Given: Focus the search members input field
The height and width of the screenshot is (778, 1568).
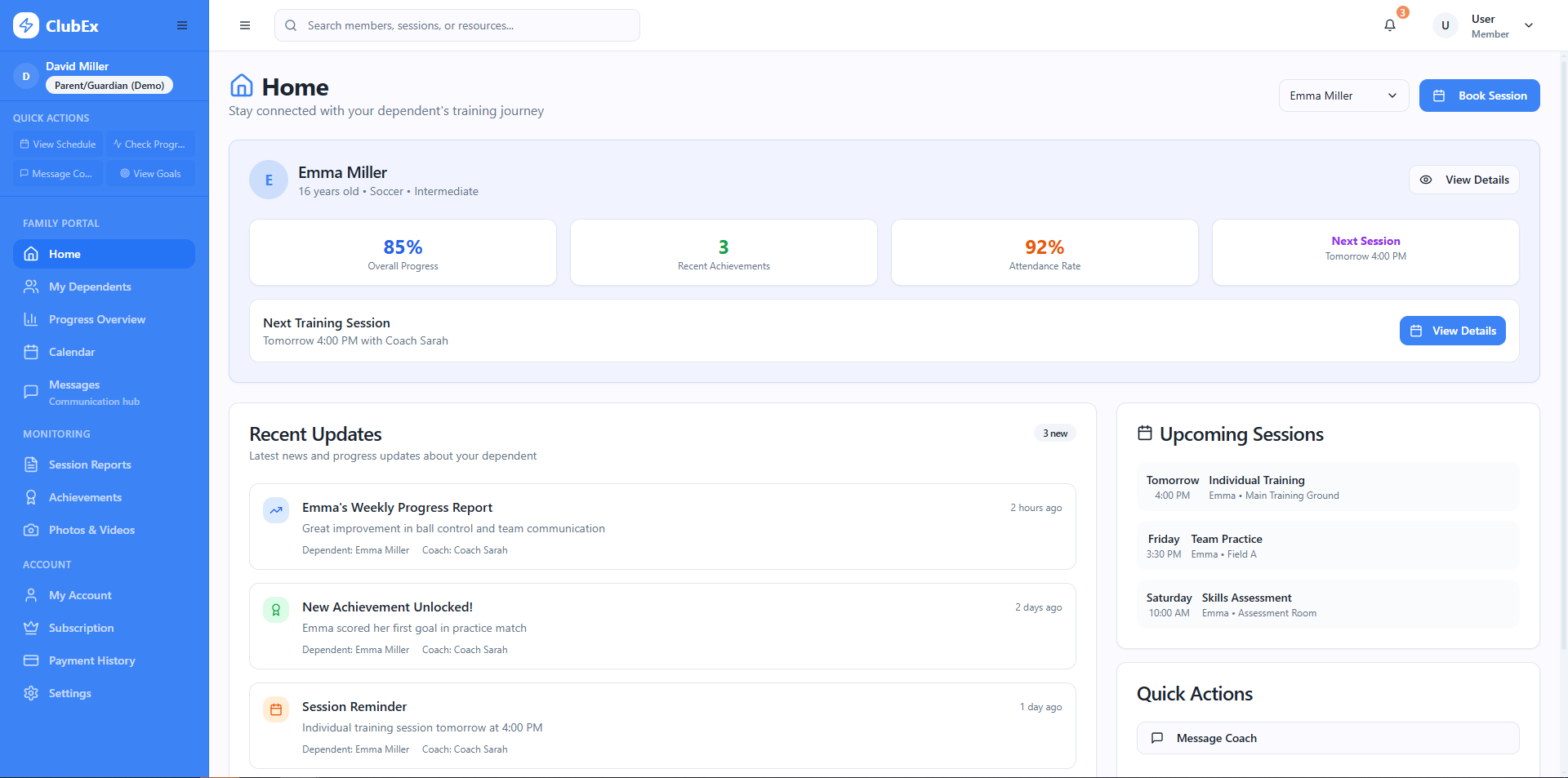Looking at the screenshot, I should (457, 25).
